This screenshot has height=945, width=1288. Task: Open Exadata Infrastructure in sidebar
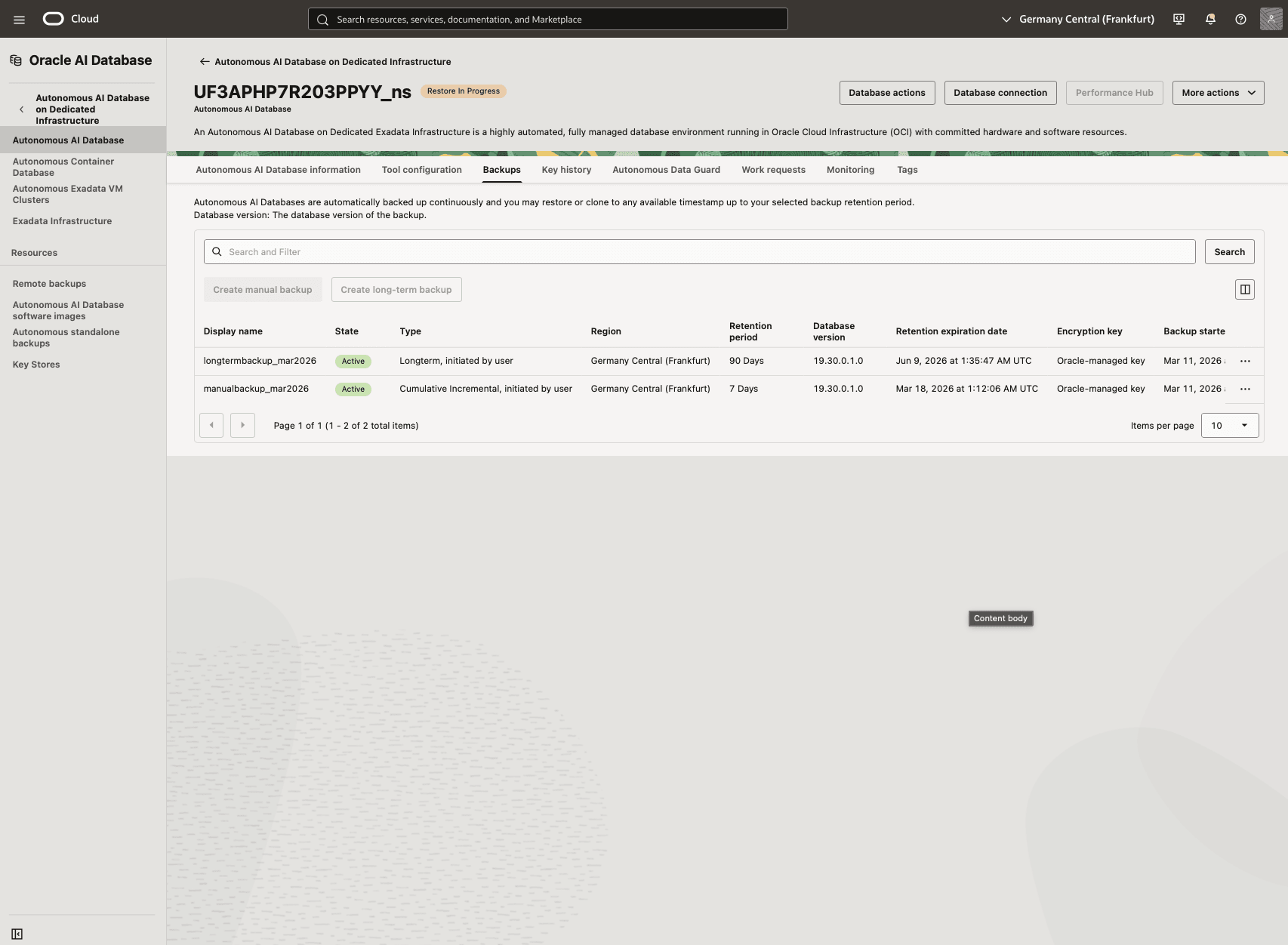point(62,221)
